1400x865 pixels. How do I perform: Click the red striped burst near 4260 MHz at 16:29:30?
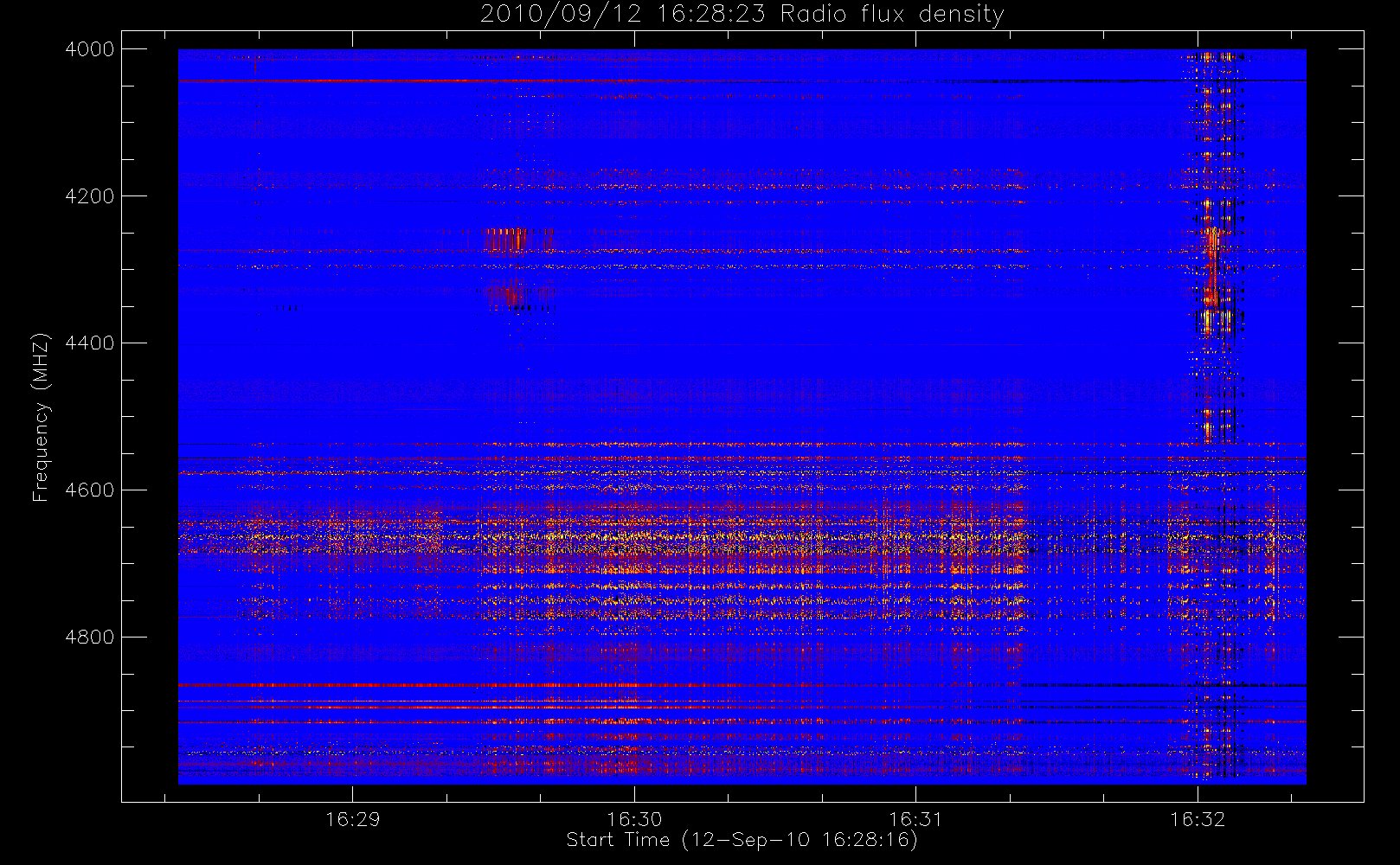506,240
